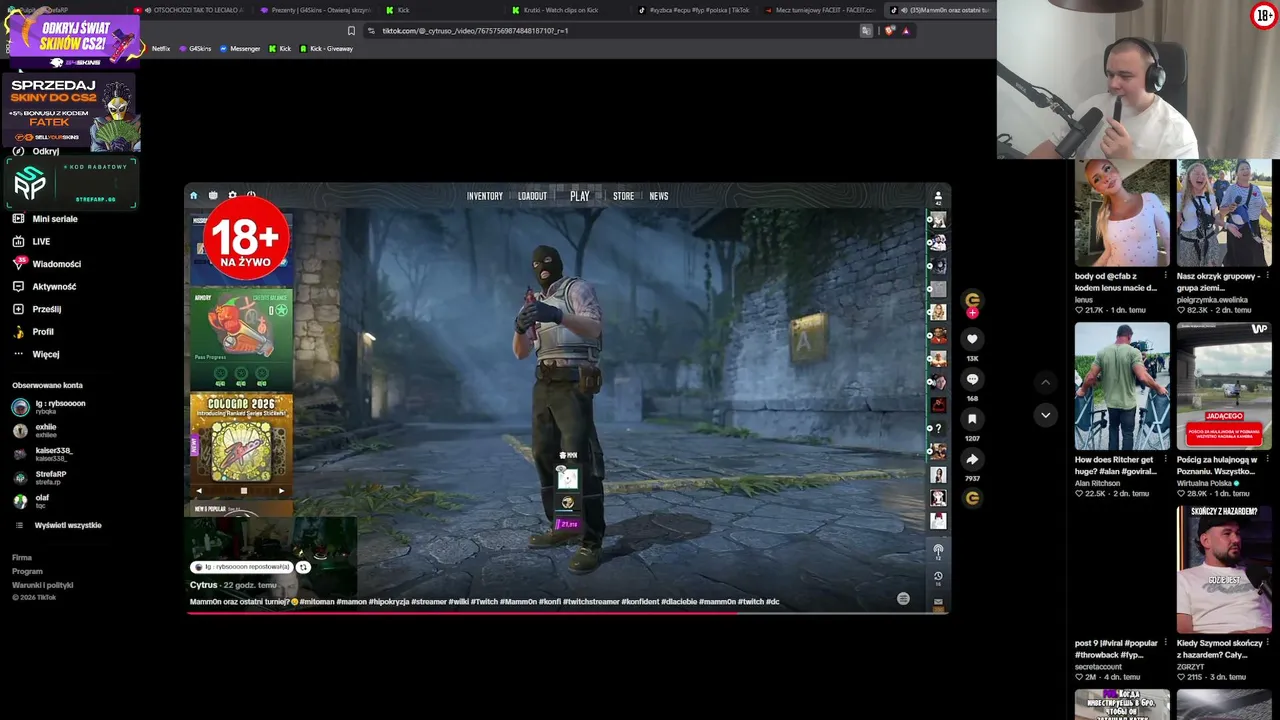
Task: Go to the previous video with the up chevron
Action: click(x=1045, y=382)
